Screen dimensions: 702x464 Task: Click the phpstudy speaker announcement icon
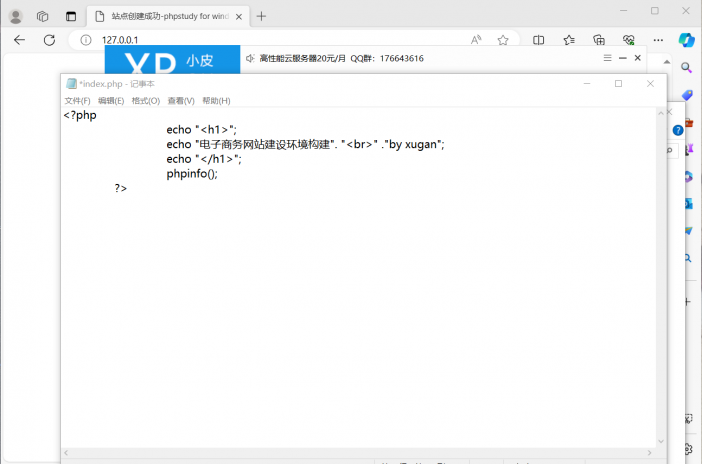250,58
